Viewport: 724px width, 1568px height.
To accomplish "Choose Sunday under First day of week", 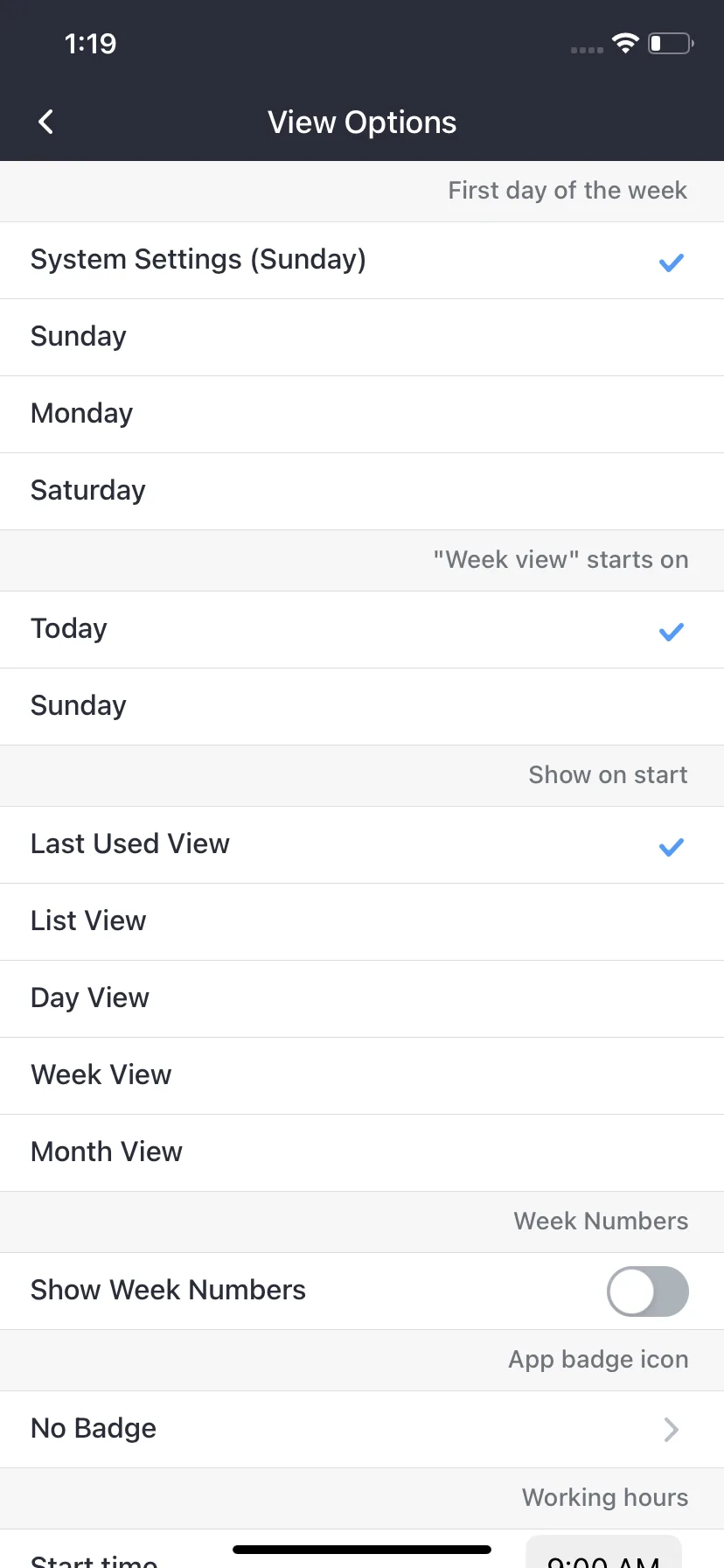I will (x=362, y=337).
